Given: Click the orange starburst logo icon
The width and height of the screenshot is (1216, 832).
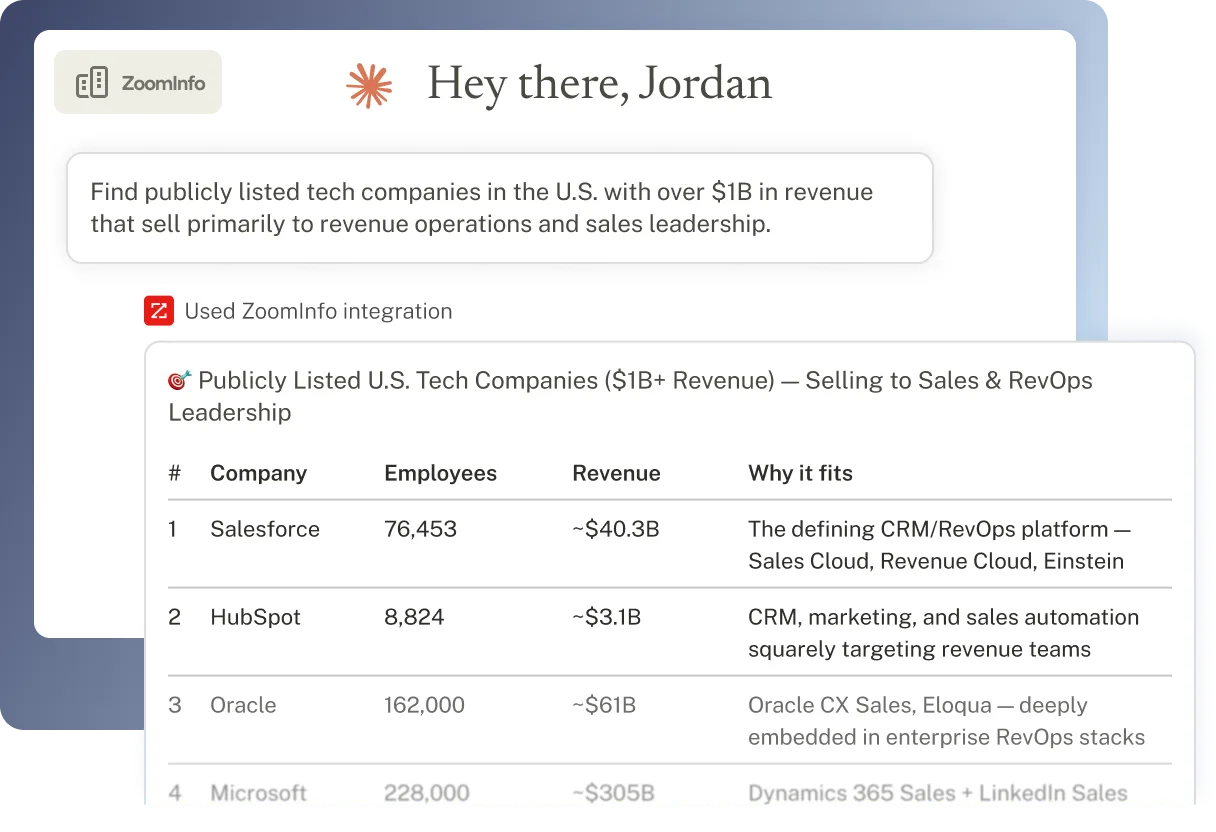Looking at the screenshot, I should pos(369,85).
